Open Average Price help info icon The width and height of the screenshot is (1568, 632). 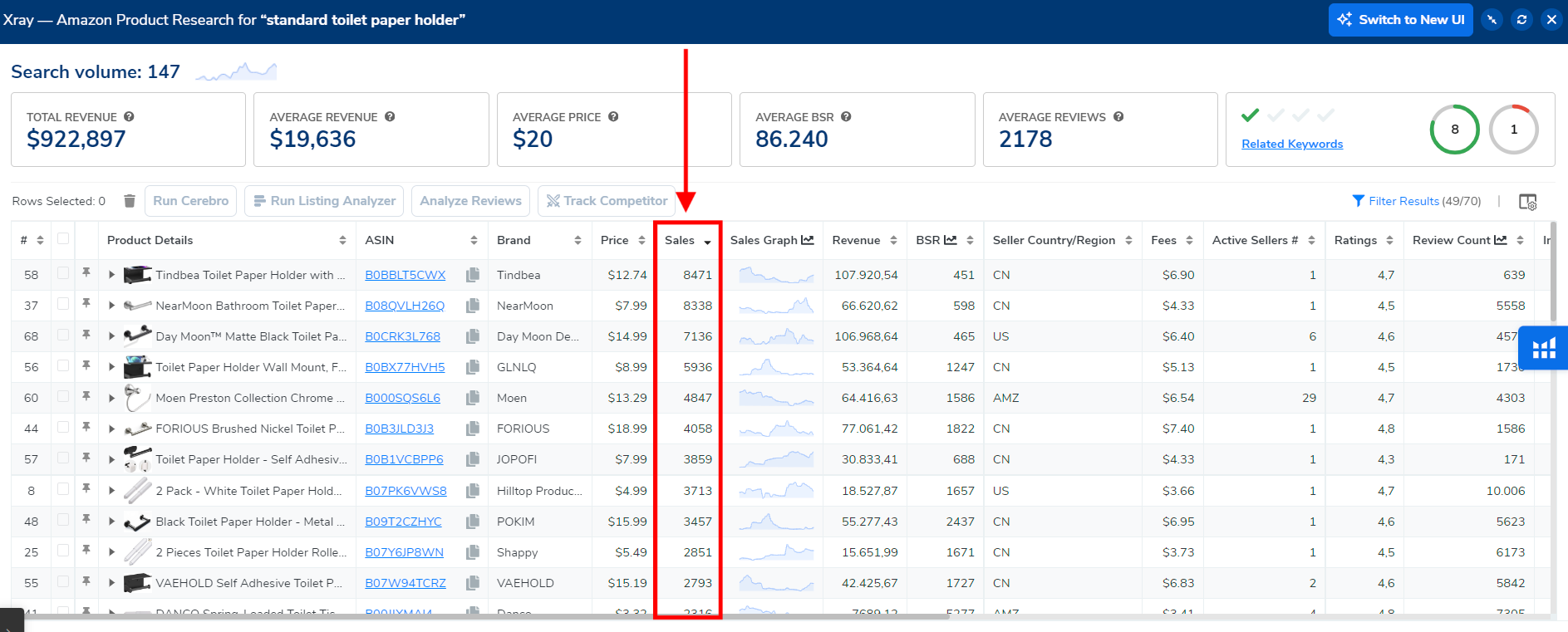coord(613,117)
